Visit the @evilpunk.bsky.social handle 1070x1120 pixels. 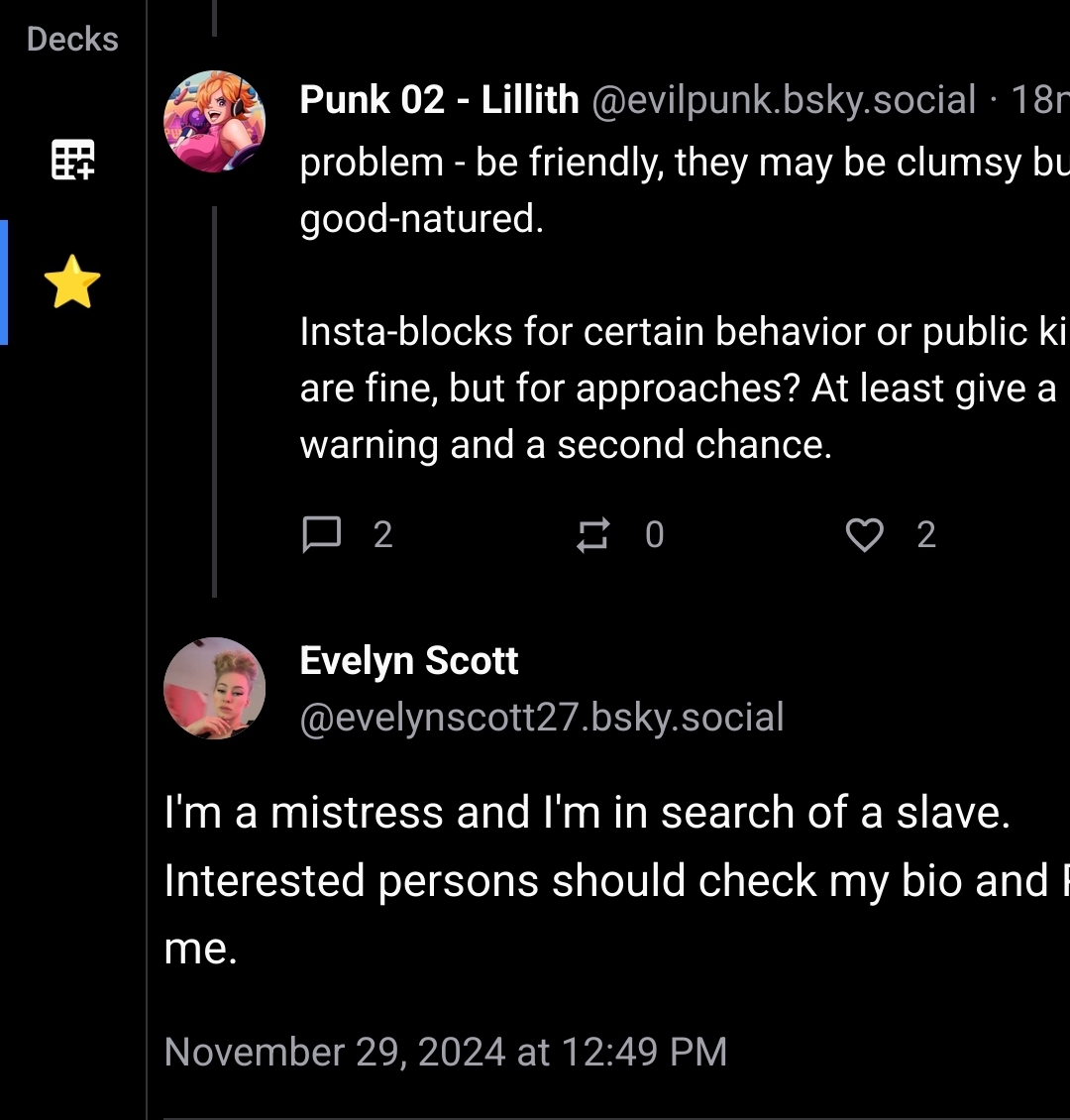point(784,100)
